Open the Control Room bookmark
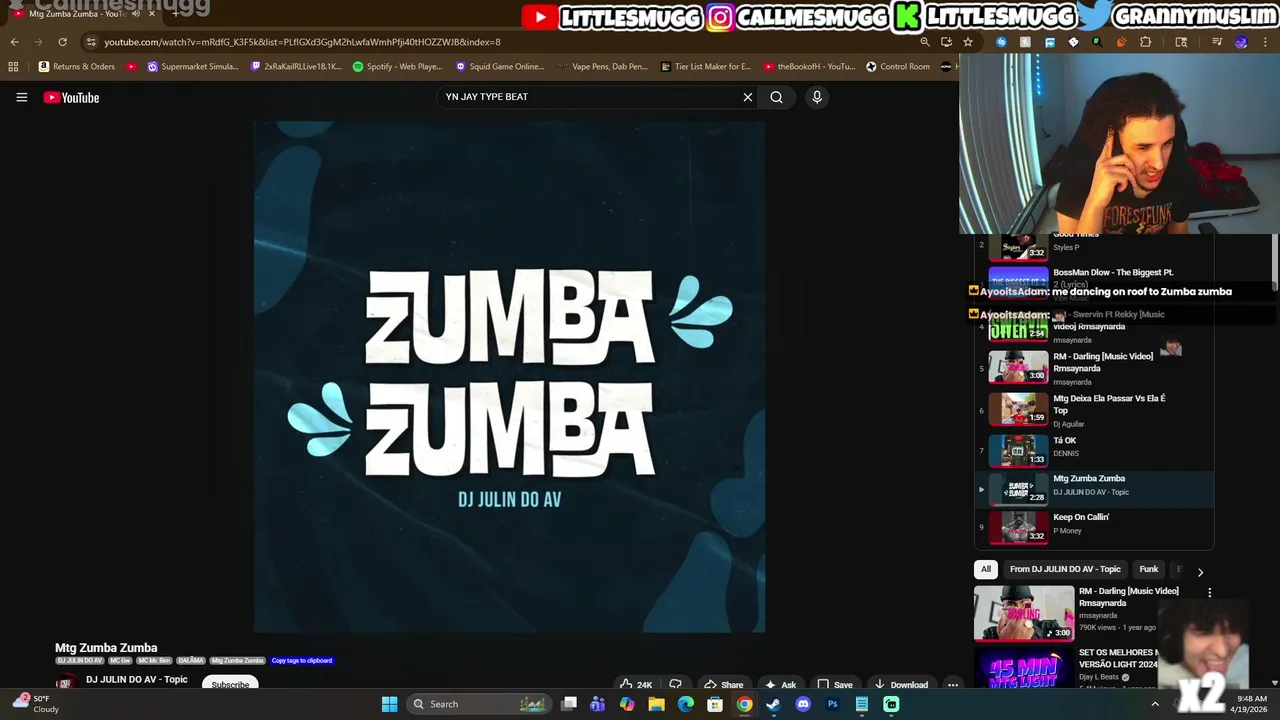The width and height of the screenshot is (1280, 720). 898,67
